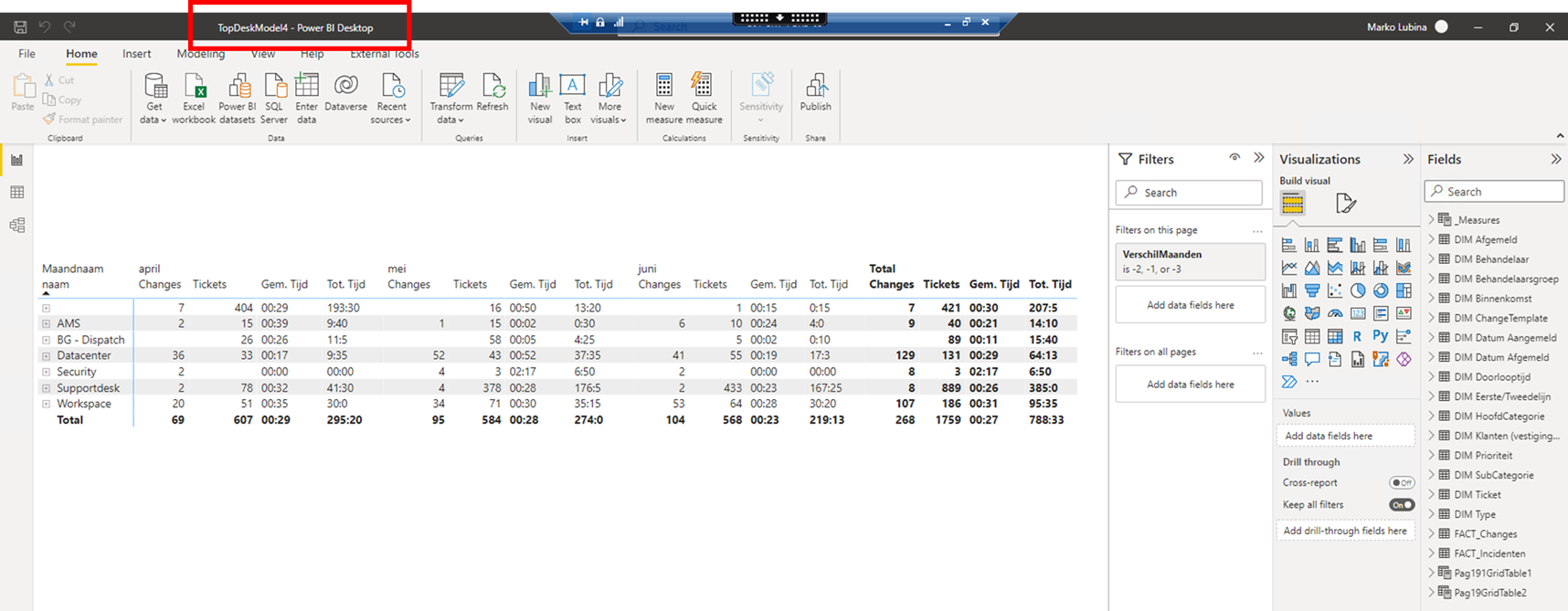Publish the report
Screen dimensions: 1568x611
pyautogui.click(x=815, y=94)
